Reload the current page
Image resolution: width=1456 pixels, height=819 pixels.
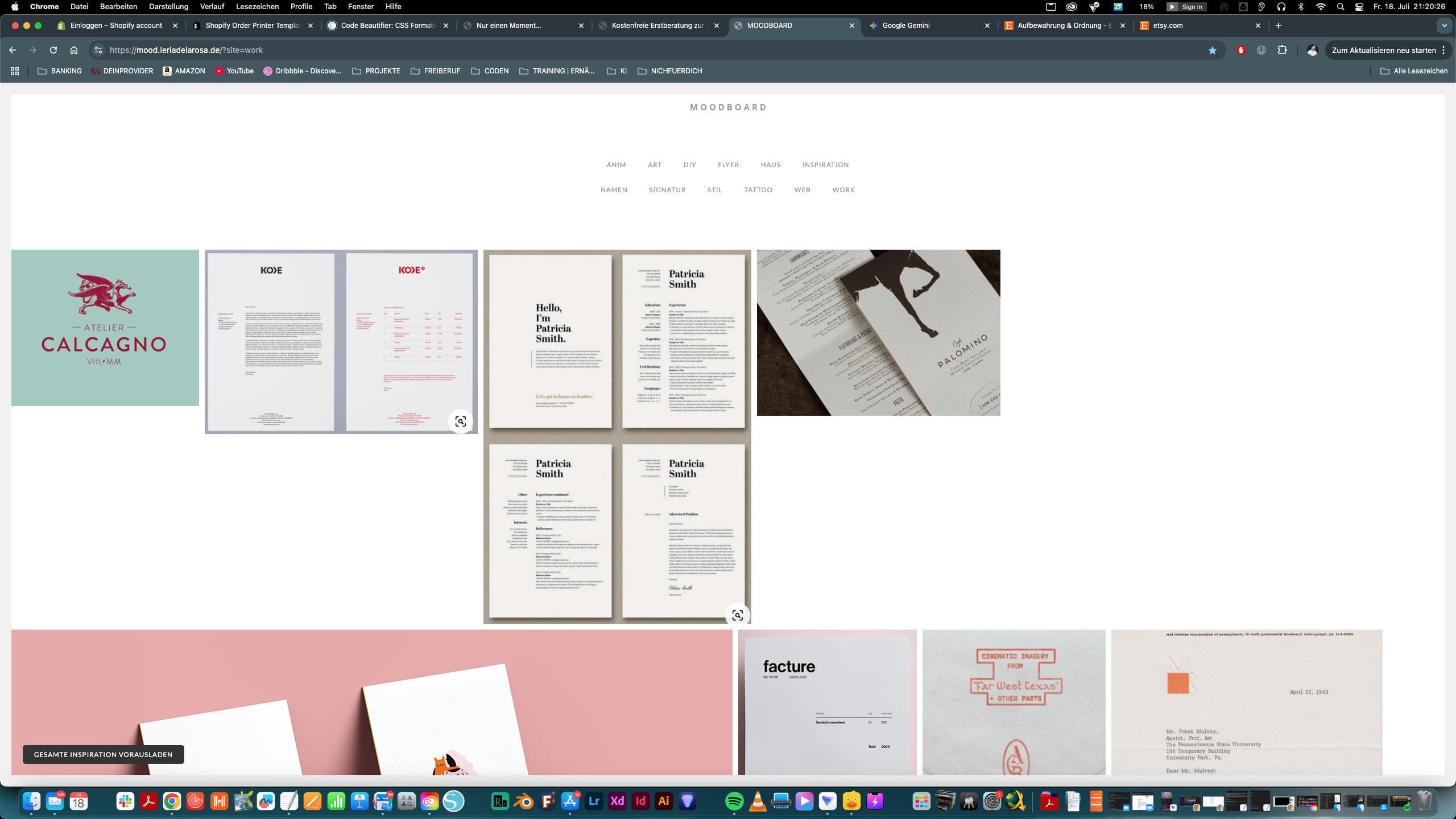(53, 50)
